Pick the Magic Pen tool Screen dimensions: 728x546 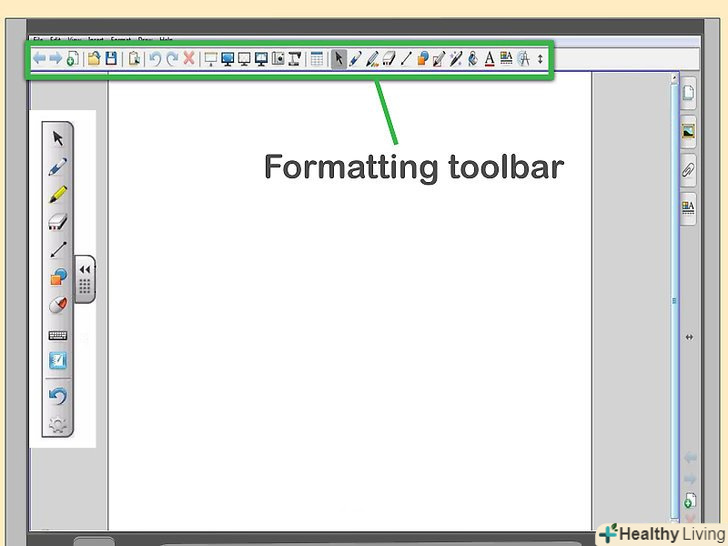point(455,59)
